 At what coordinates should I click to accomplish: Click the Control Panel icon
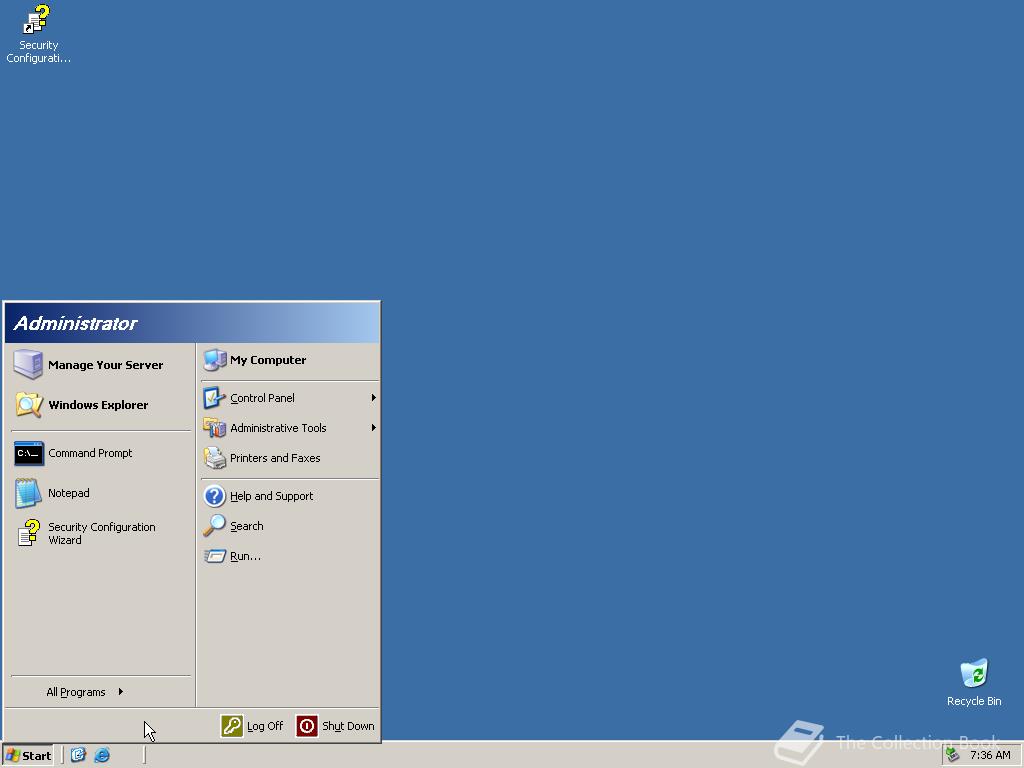point(214,398)
